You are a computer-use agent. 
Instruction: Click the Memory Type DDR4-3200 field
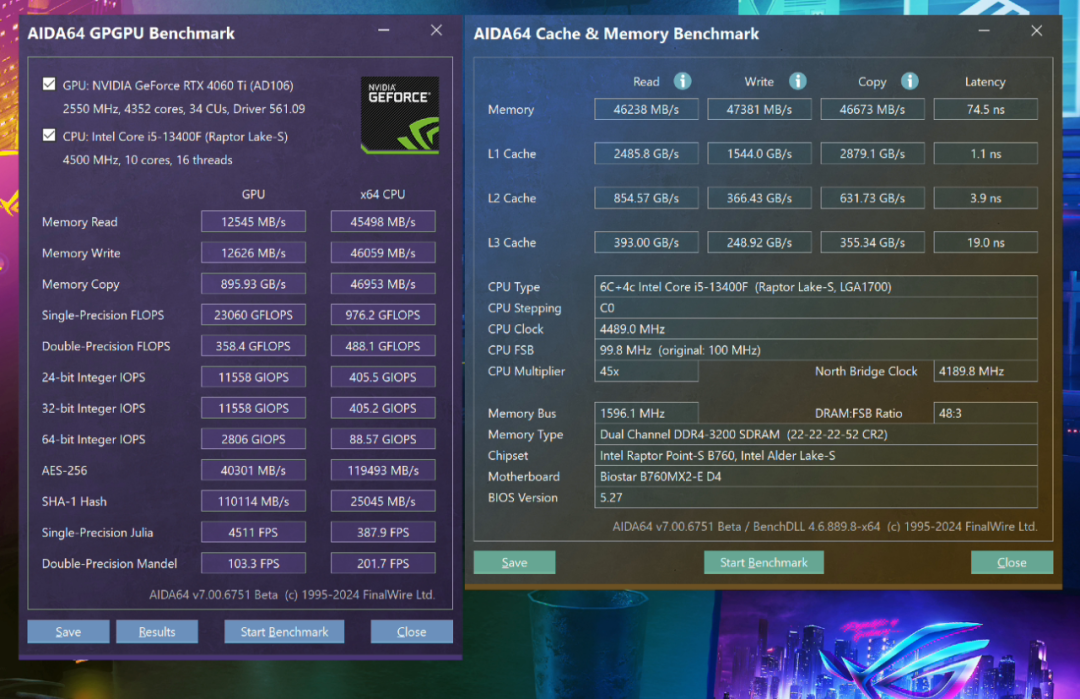816,435
